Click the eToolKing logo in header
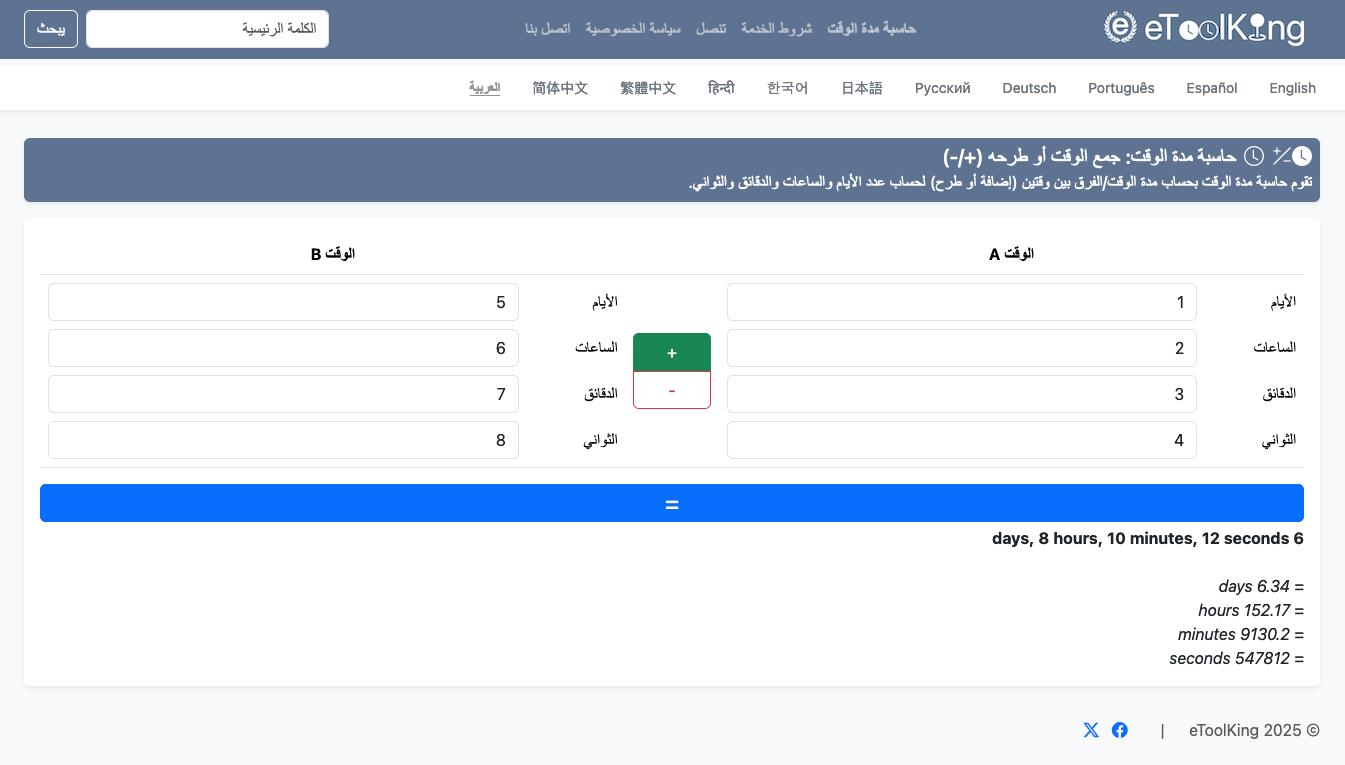This screenshot has height=765, width=1345. click(1204, 28)
